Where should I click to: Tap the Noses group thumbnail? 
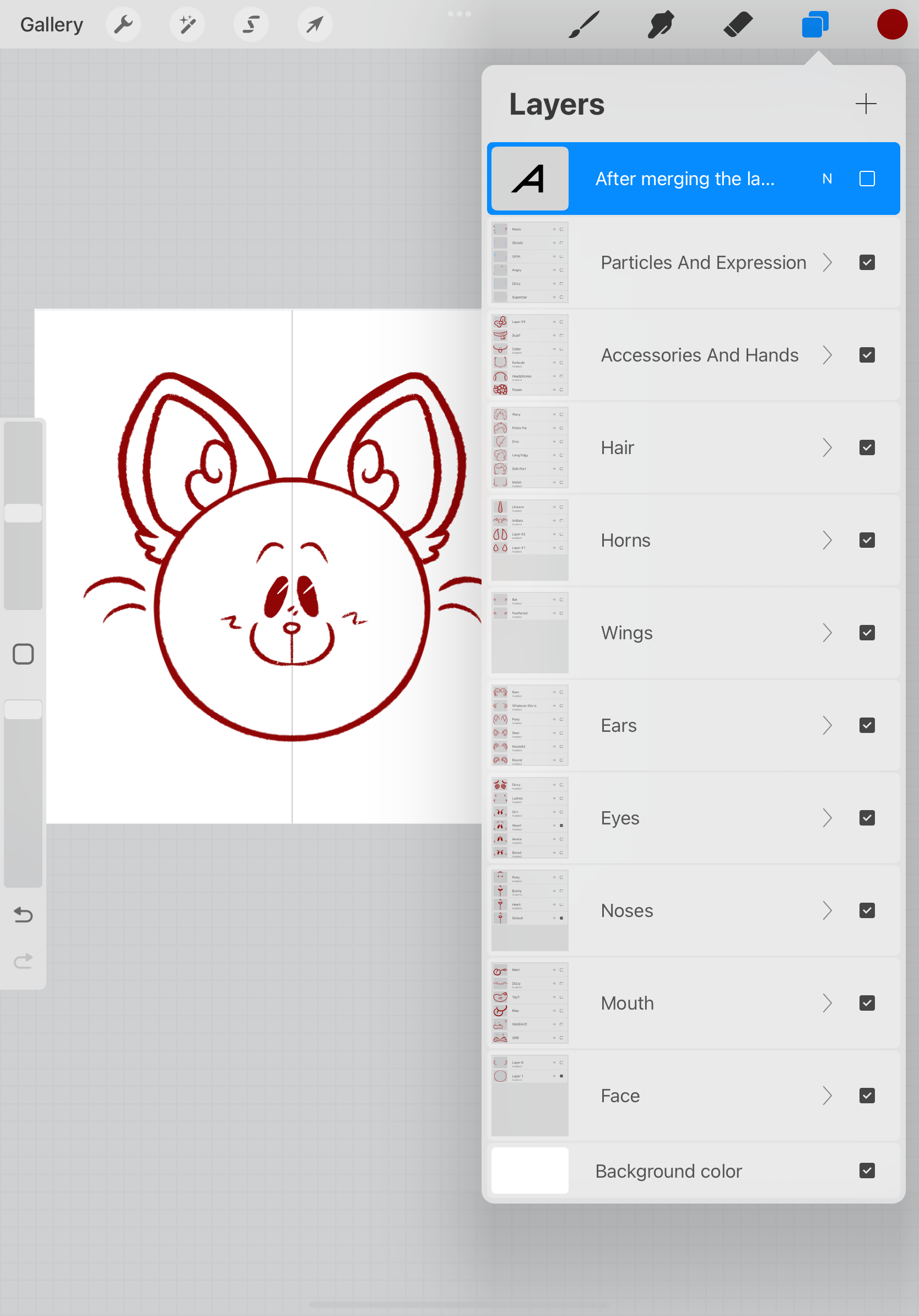pos(529,910)
